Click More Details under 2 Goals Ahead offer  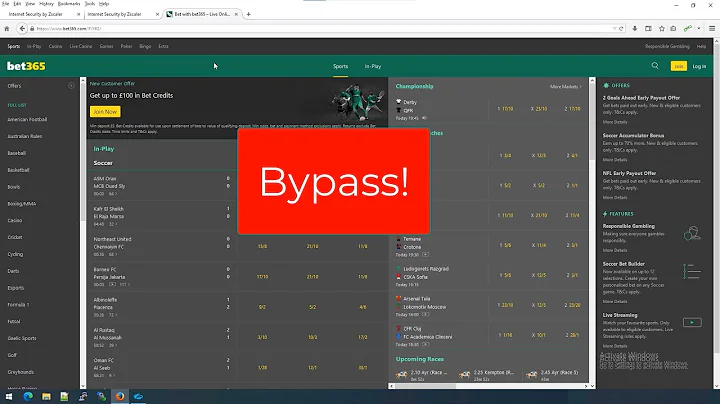coord(615,122)
